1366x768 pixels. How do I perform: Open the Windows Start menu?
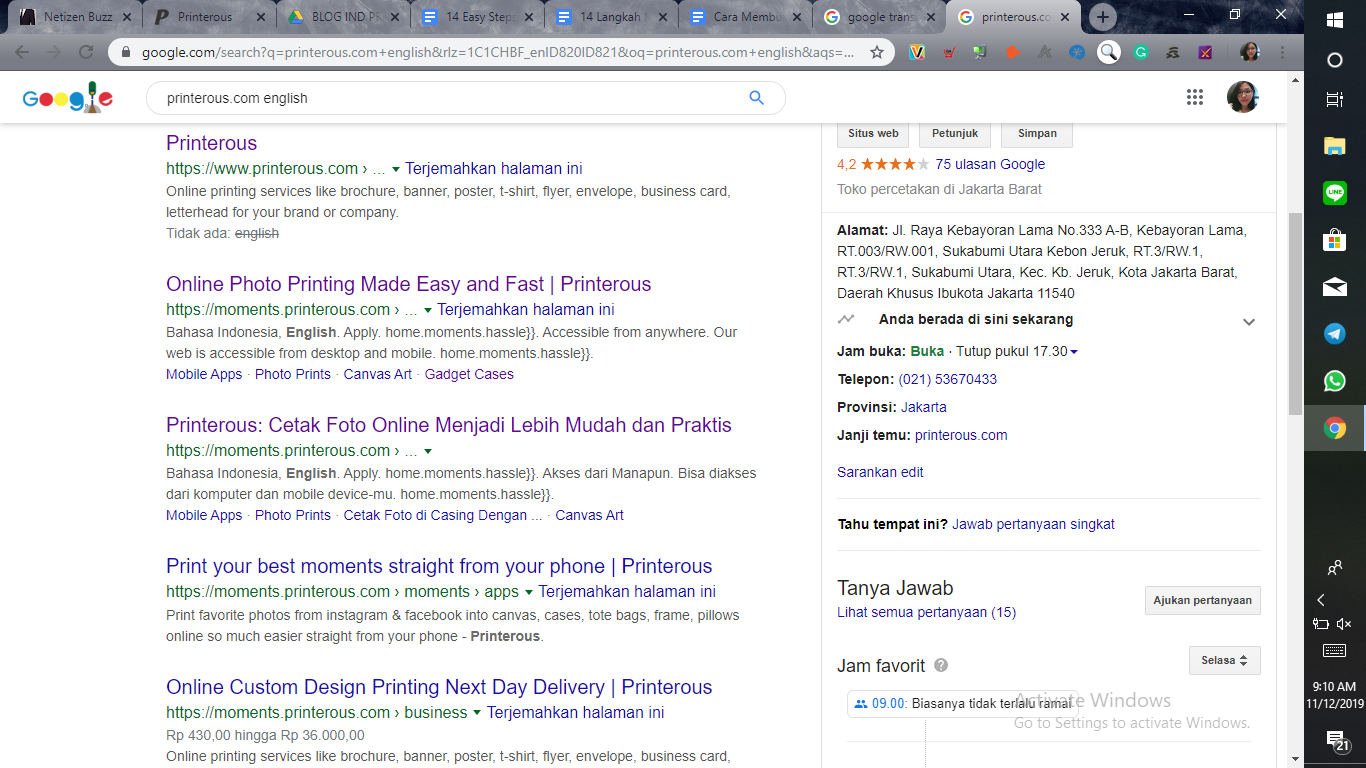pos(1334,19)
